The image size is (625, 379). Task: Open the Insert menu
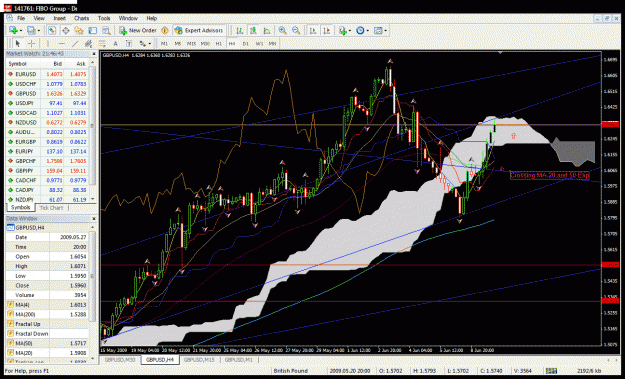[59, 18]
